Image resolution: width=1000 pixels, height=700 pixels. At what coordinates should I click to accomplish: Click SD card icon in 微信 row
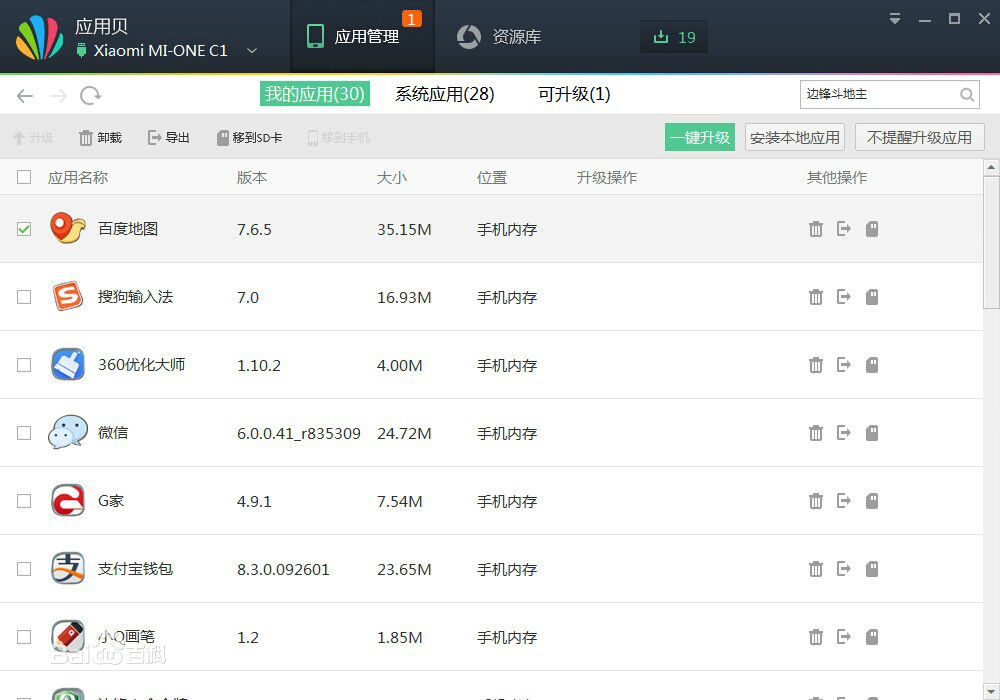pos(872,434)
